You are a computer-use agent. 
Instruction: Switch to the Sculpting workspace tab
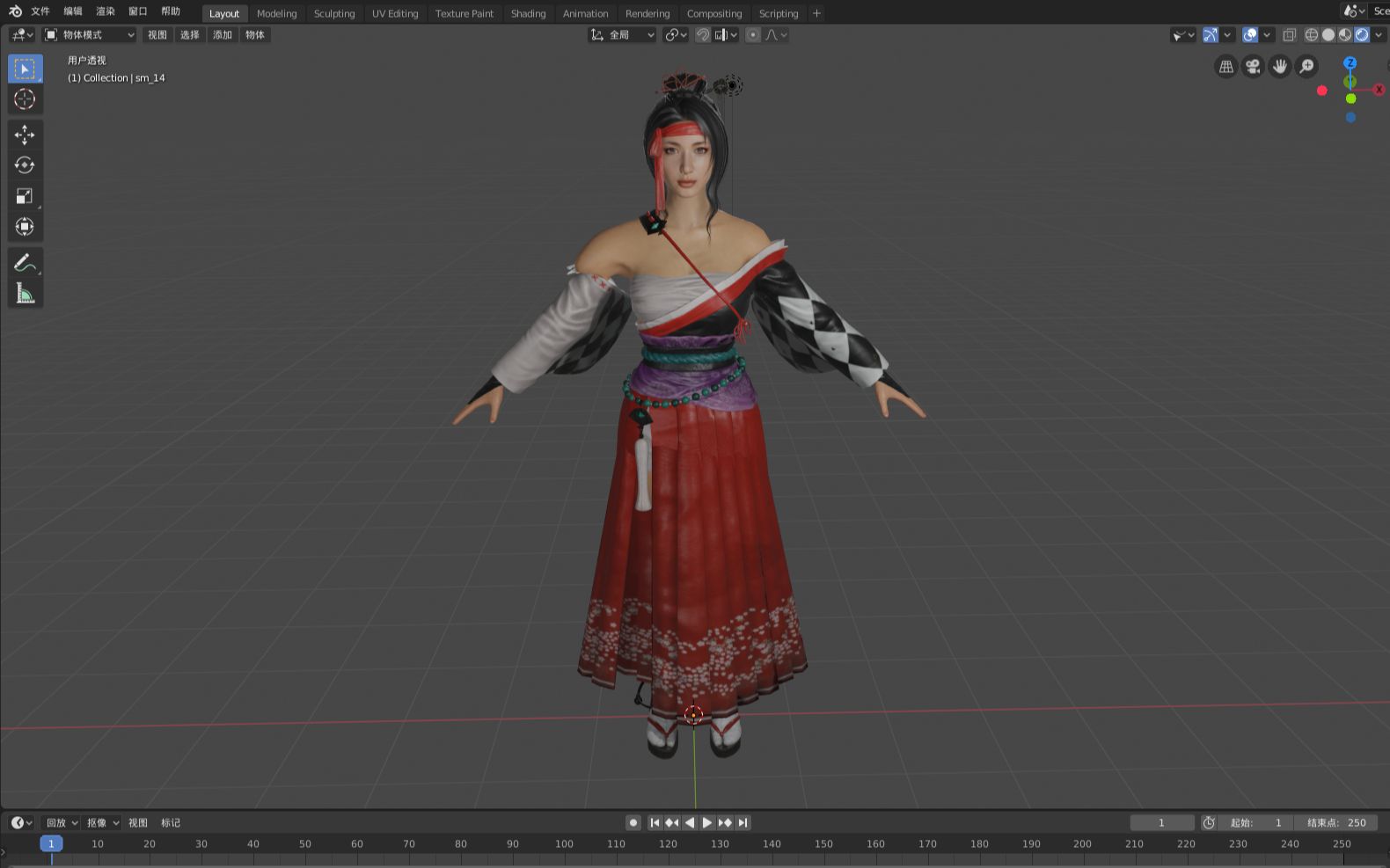click(x=334, y=13)
